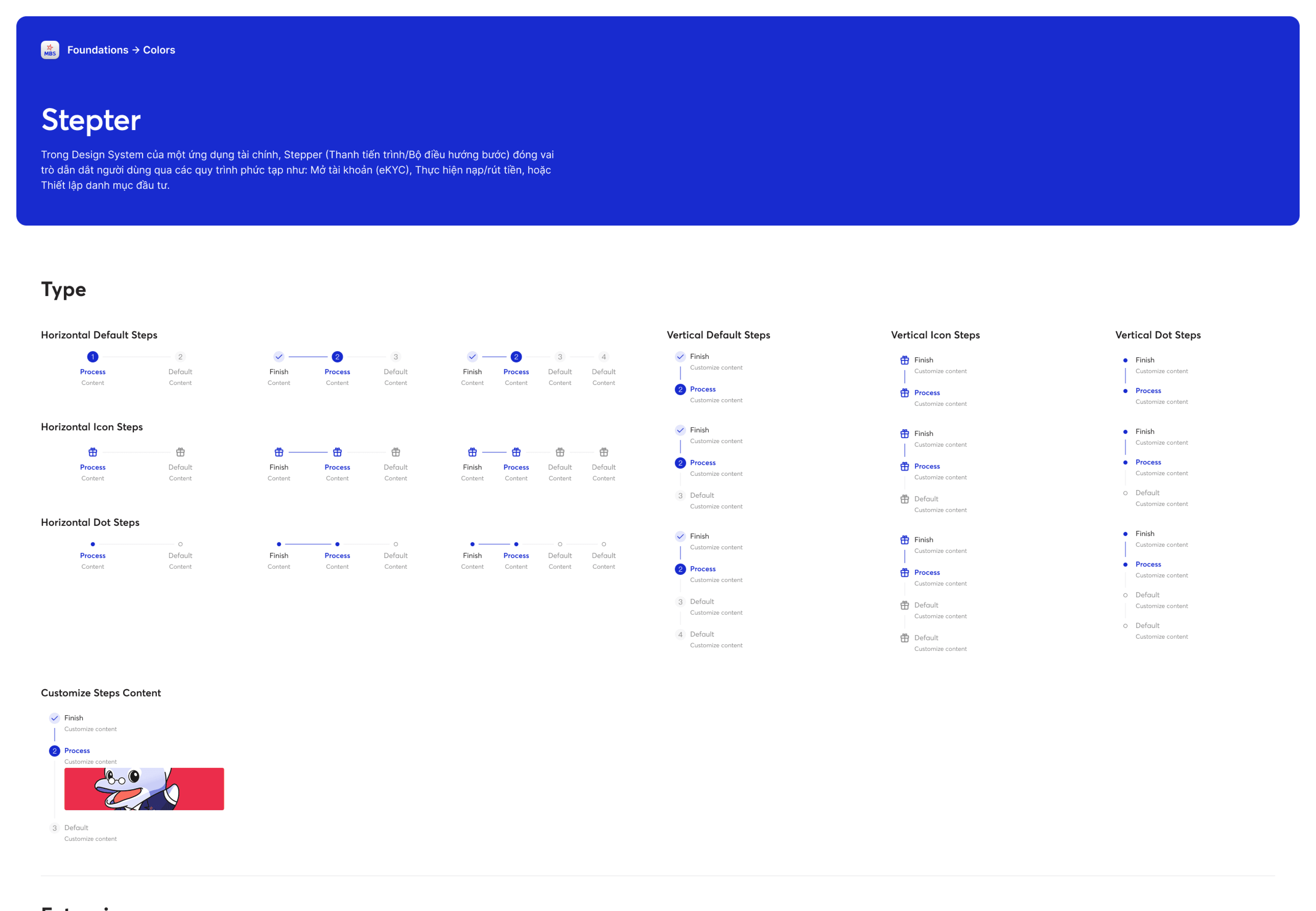Open the Foundations → Colors breadcrumb
The width and height of the screenshot is (1316, 911).
tap(121, 50)
